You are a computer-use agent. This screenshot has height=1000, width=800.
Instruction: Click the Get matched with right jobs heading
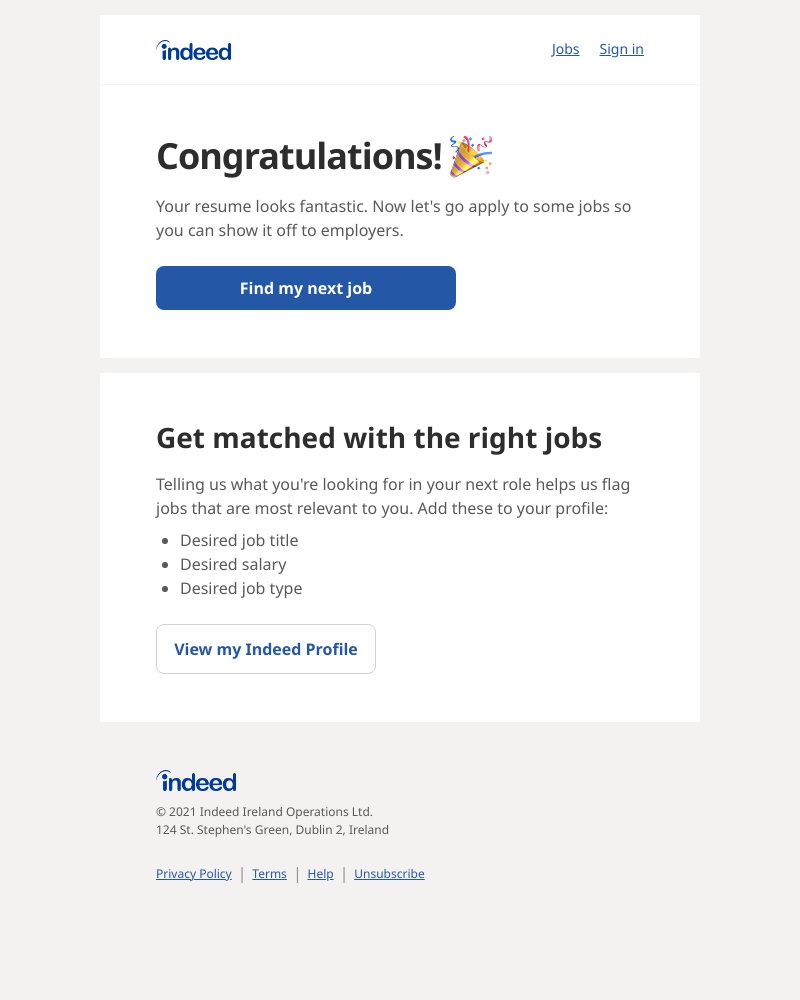[x=379, y=437]
